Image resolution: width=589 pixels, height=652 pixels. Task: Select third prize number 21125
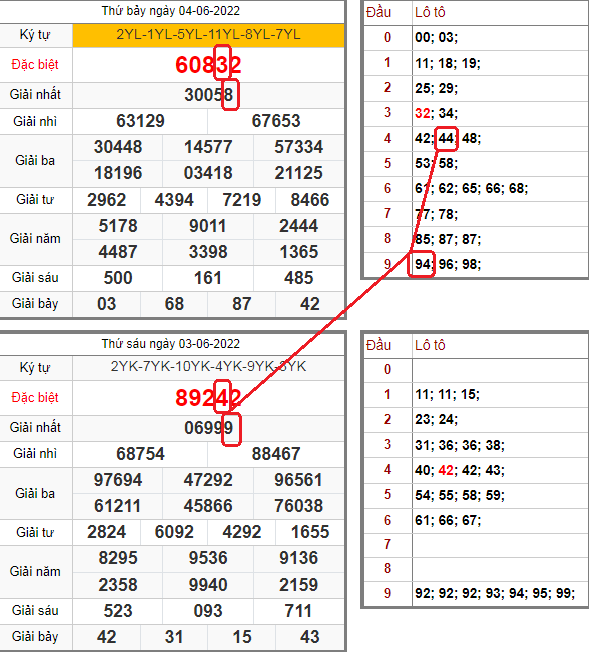[x=298, y=173]
